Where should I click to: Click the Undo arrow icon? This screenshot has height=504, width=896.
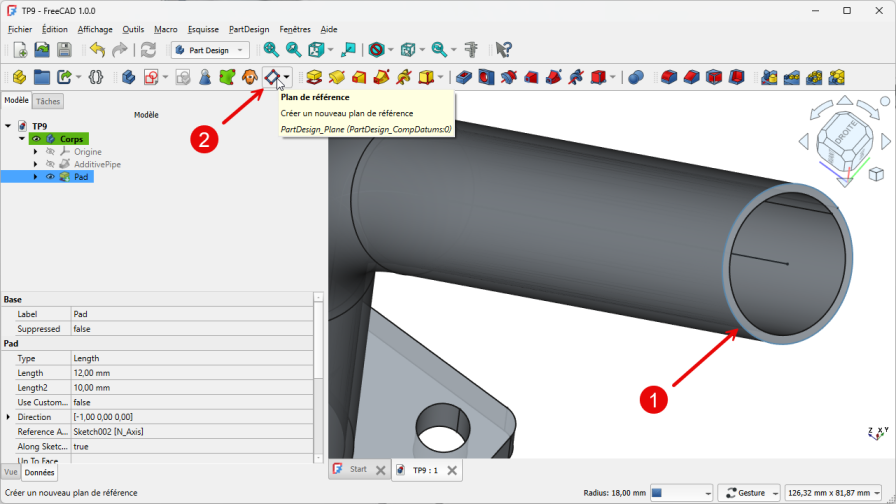point(97,49)
